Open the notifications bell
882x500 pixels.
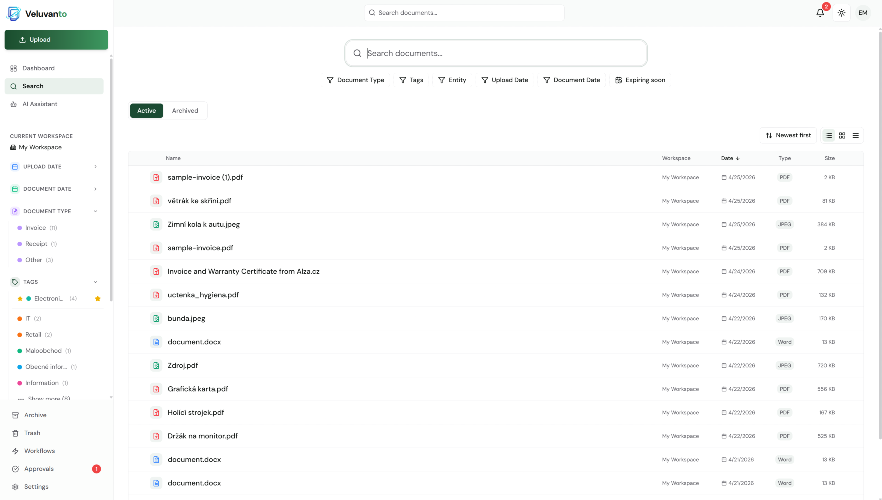point(820,12)
